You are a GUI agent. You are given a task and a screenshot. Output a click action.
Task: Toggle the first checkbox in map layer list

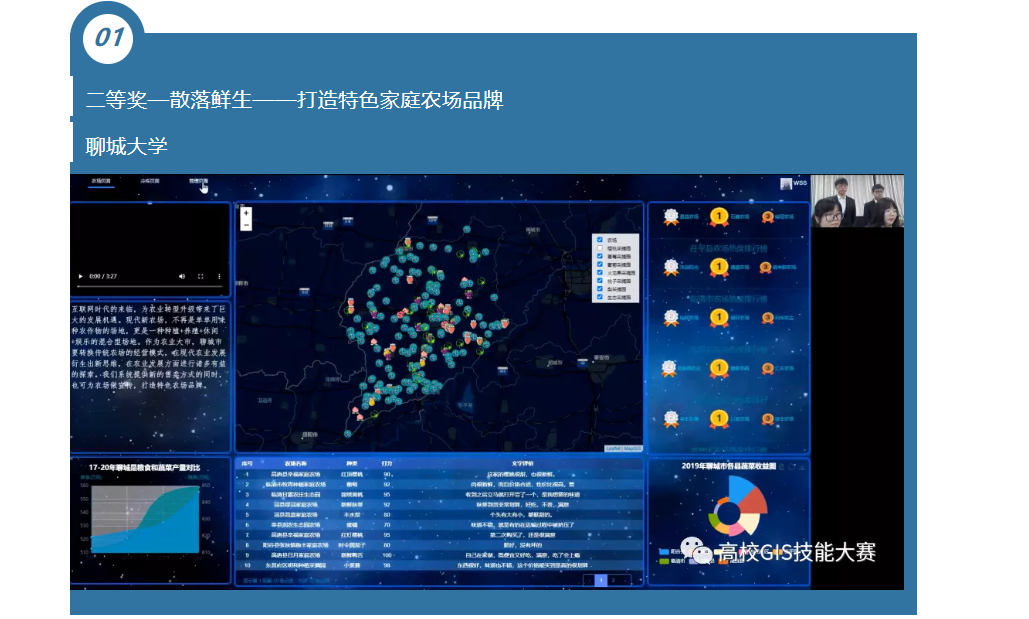[599, 240]
